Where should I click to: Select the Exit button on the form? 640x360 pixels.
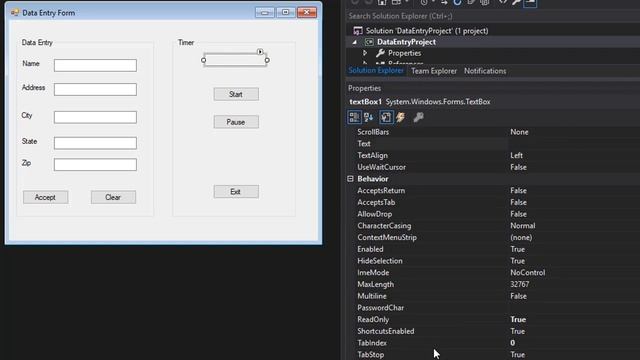pos(236,191)
